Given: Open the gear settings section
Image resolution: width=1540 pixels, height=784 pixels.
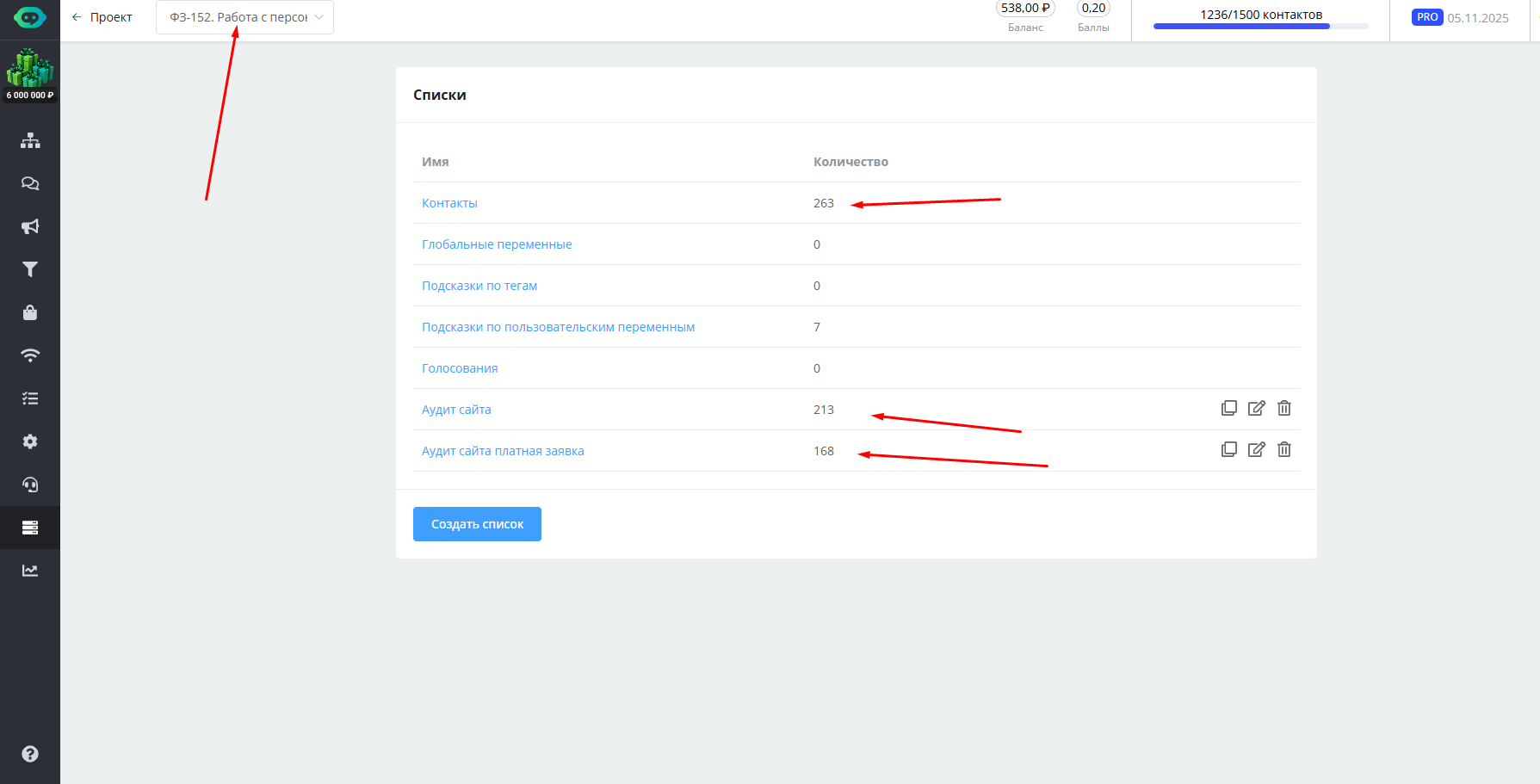Looking at the screenshot, I should pos(30,441).
